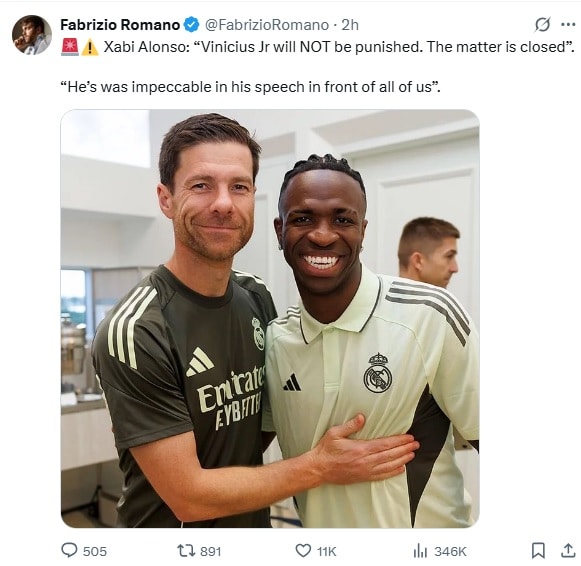The width and height of the screenshot is (581, 566).
Task: Like the post with the heart icon
Action: (303, 551)
